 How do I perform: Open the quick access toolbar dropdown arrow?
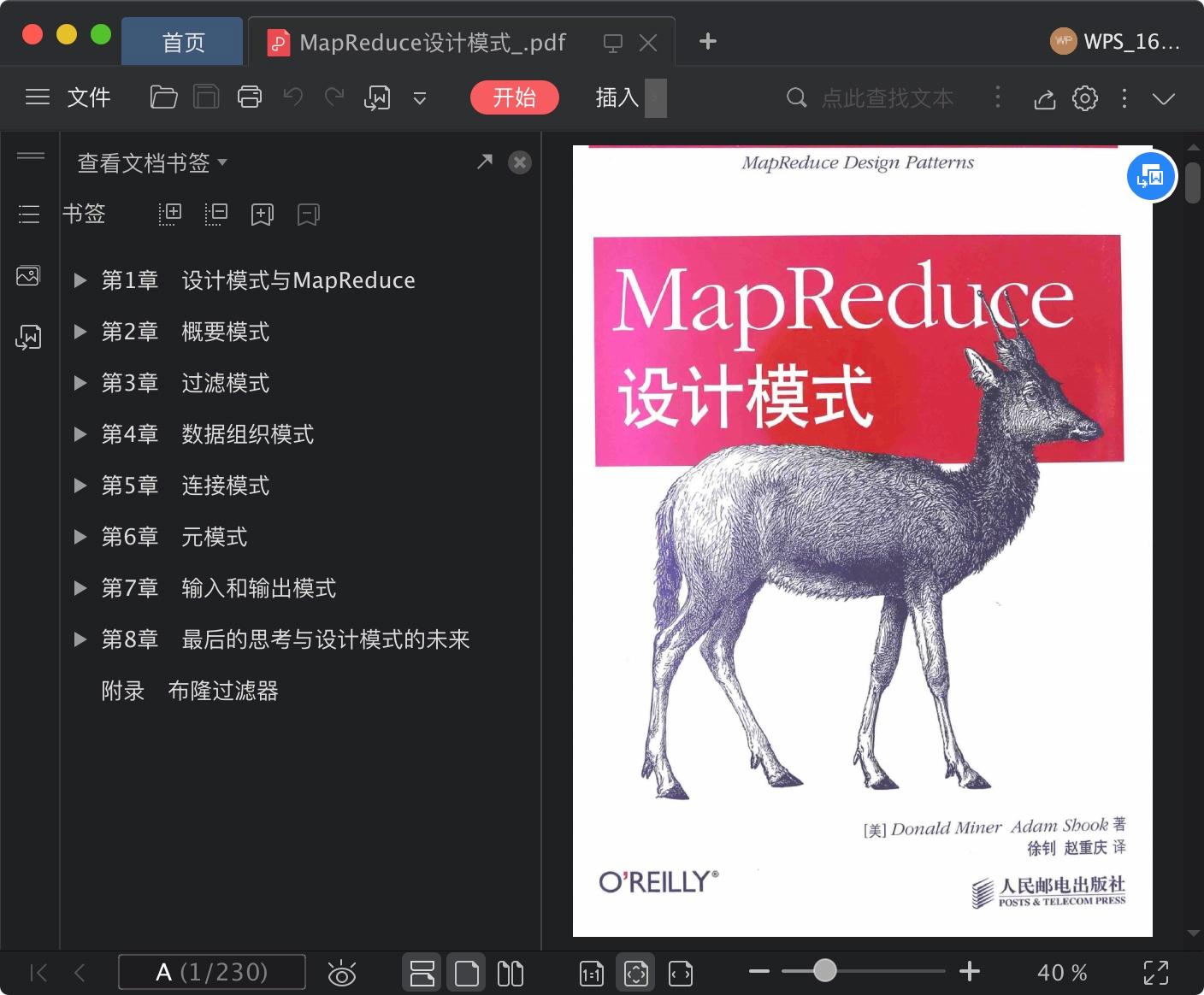(420, 98)
